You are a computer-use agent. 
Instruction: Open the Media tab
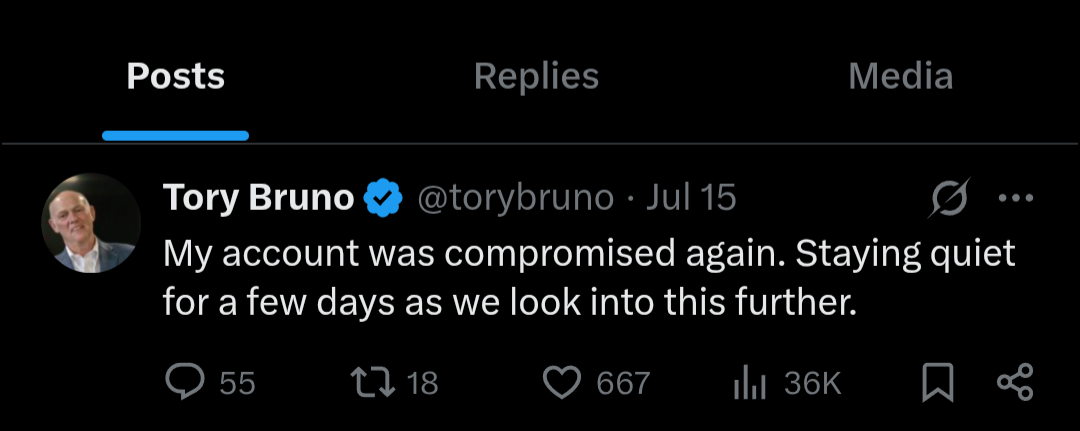900,77
